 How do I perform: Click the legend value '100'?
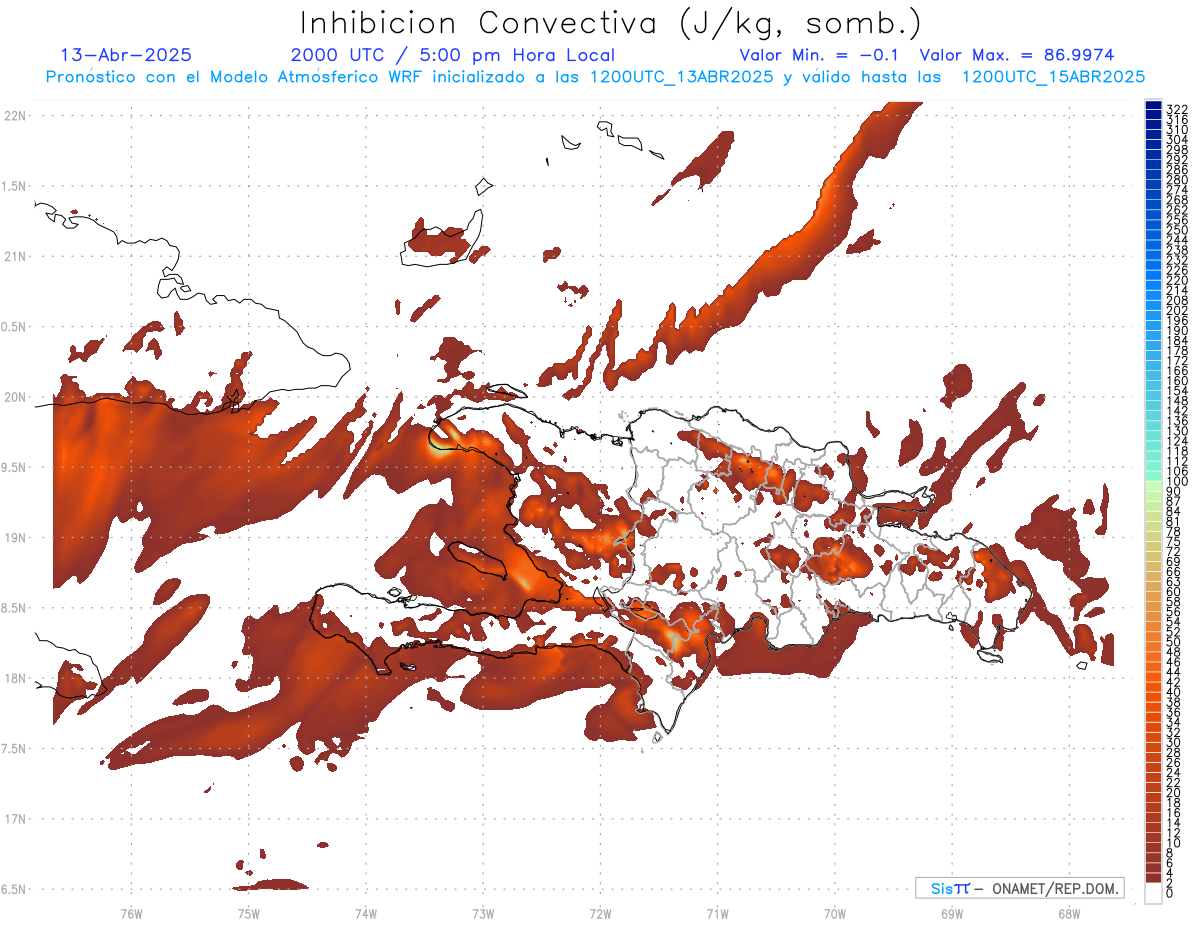click(x=1177, y=483)
